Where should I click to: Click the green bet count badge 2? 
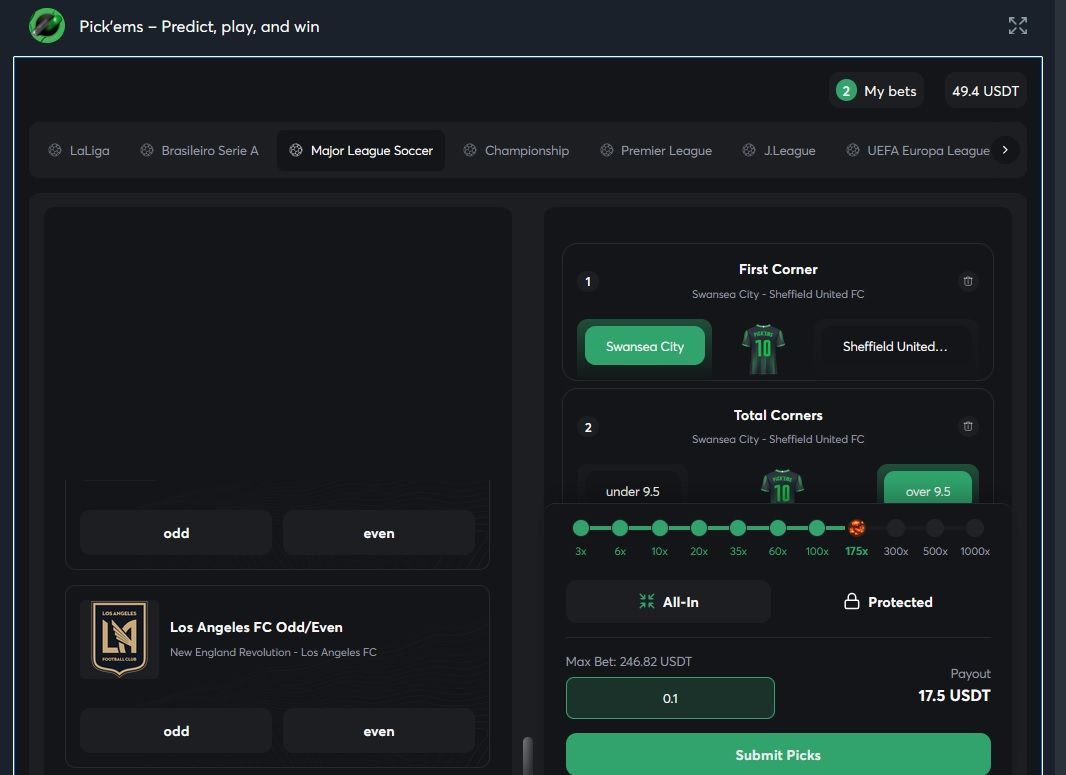point(846,91)
